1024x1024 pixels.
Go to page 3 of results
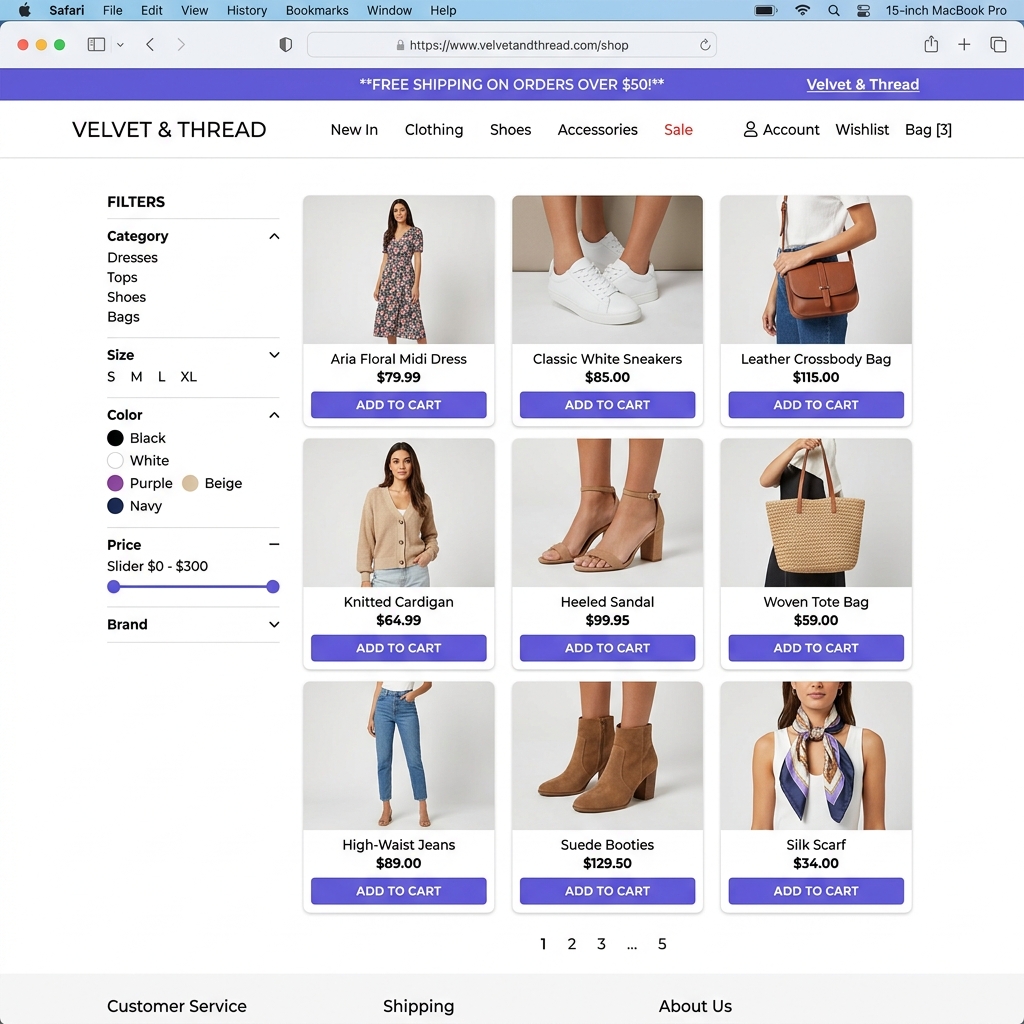[x=601, y=943]
